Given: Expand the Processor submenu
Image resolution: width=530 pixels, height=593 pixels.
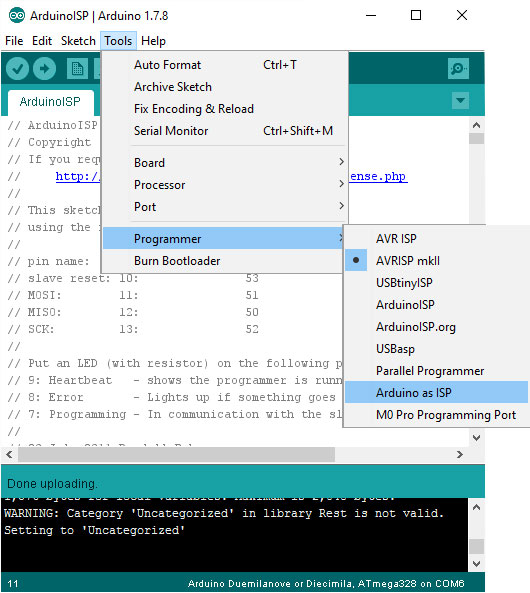Looking at the screenshot, I should point(225,185).
